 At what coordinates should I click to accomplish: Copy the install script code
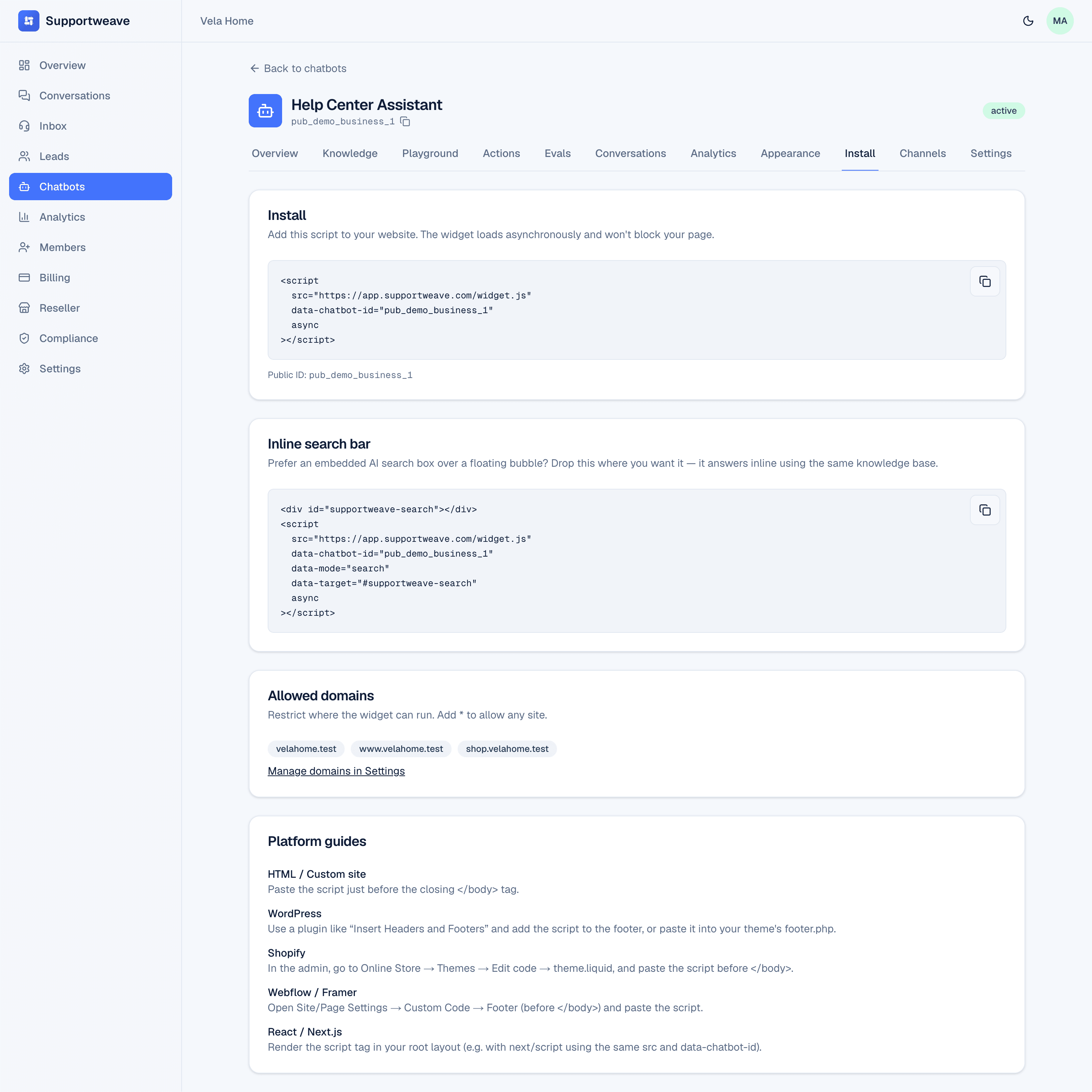pos(985,281)
